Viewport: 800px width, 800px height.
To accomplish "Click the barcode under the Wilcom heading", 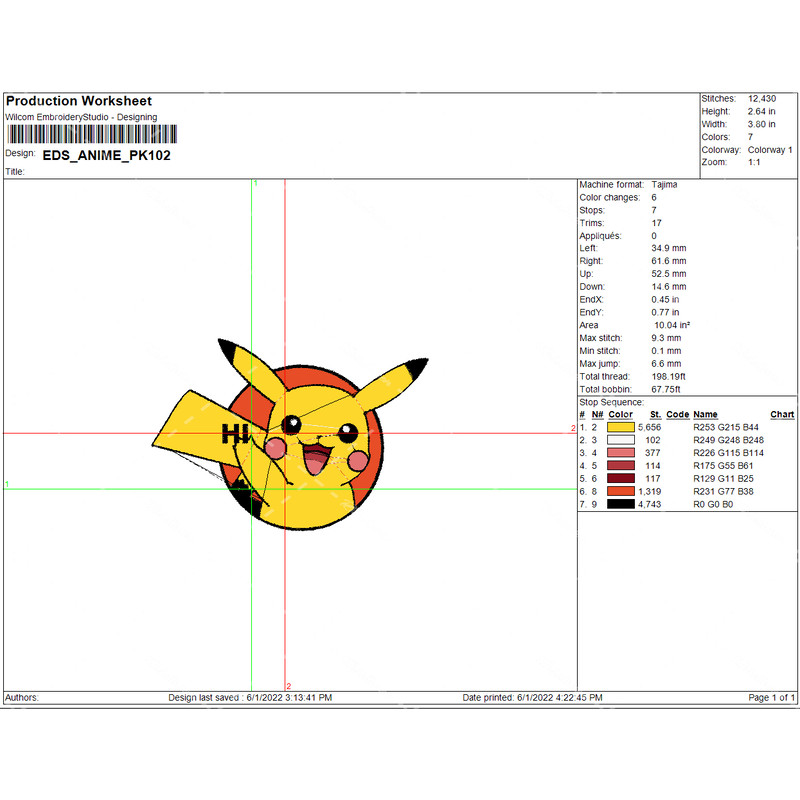I will (x=91, y=134).
